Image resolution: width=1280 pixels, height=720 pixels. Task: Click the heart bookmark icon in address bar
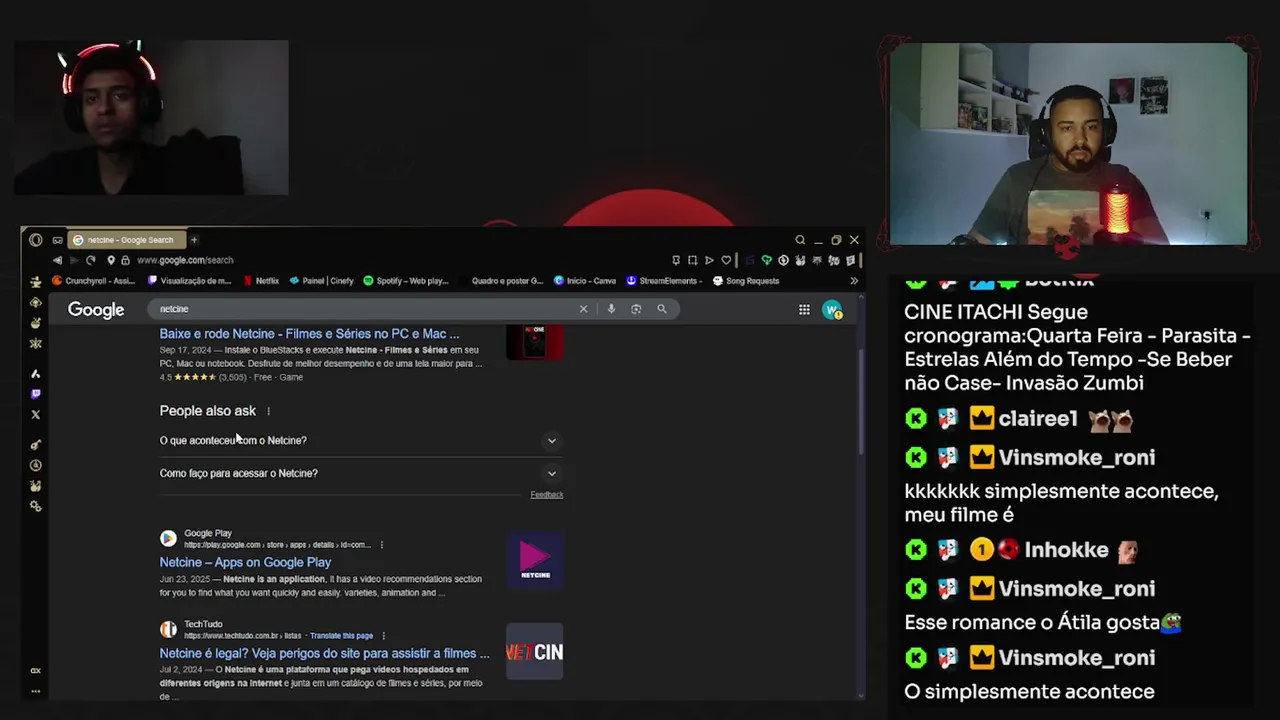point(726,260)
